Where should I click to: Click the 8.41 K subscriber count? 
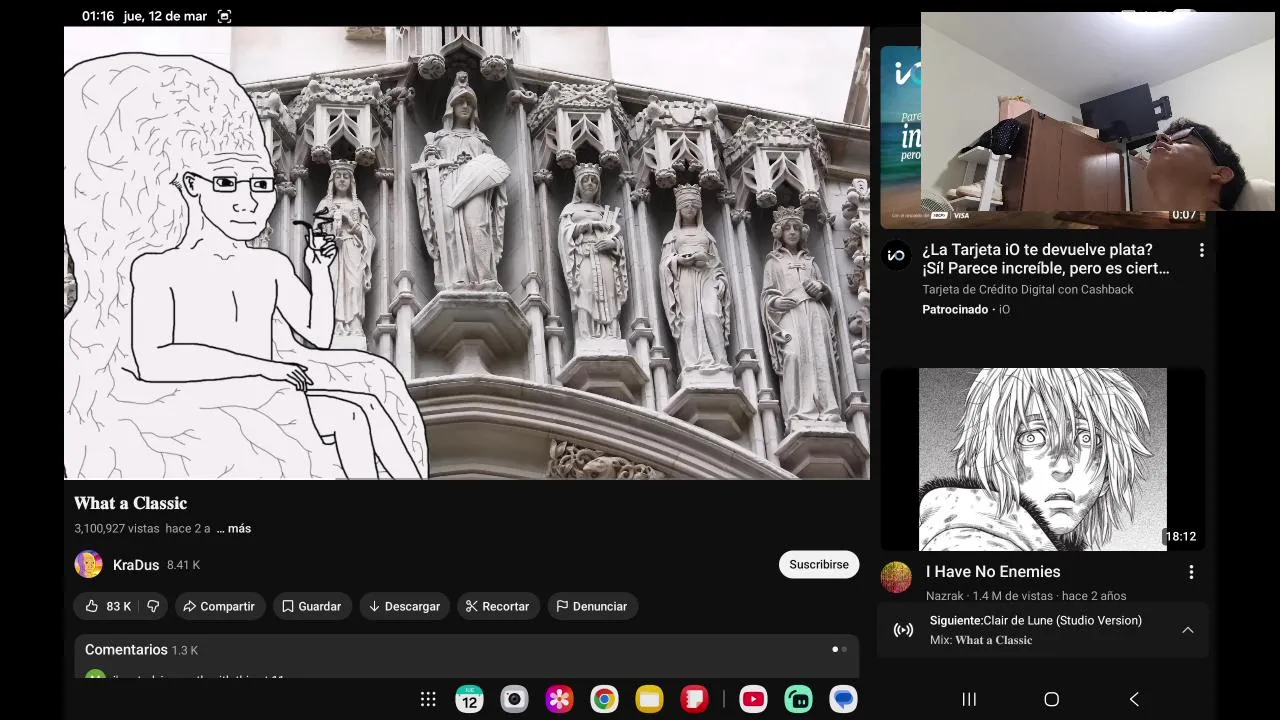point(183,565)
